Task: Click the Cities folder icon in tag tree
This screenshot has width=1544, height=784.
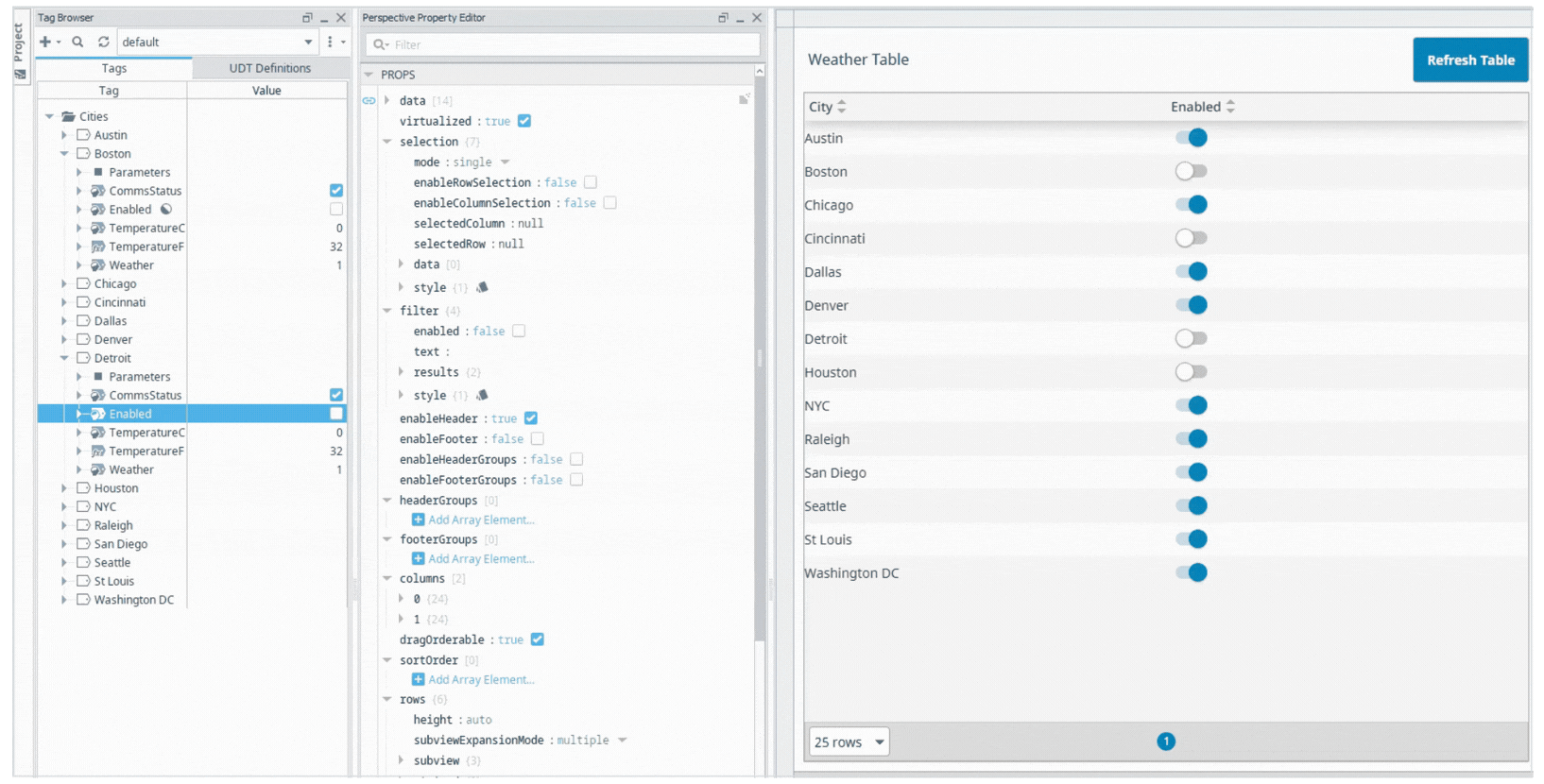Action: coord(68,116)
